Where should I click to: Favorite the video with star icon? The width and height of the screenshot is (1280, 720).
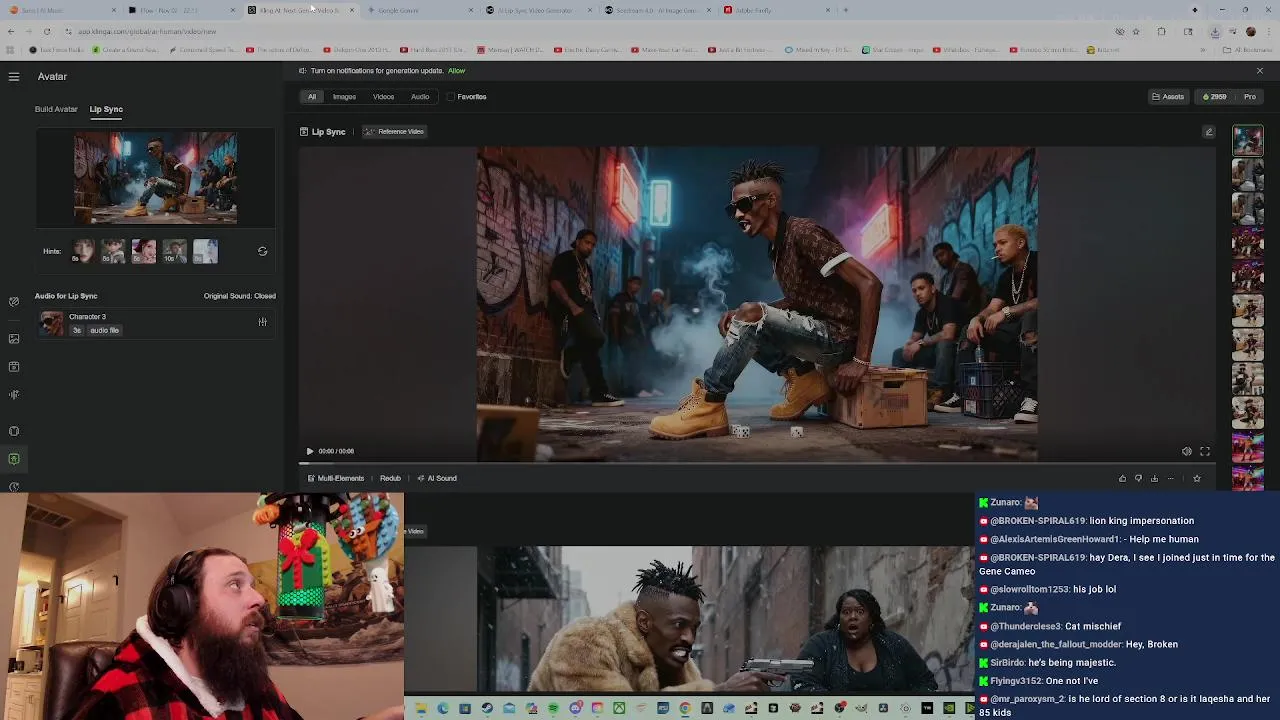click(x=1197, y=479)
